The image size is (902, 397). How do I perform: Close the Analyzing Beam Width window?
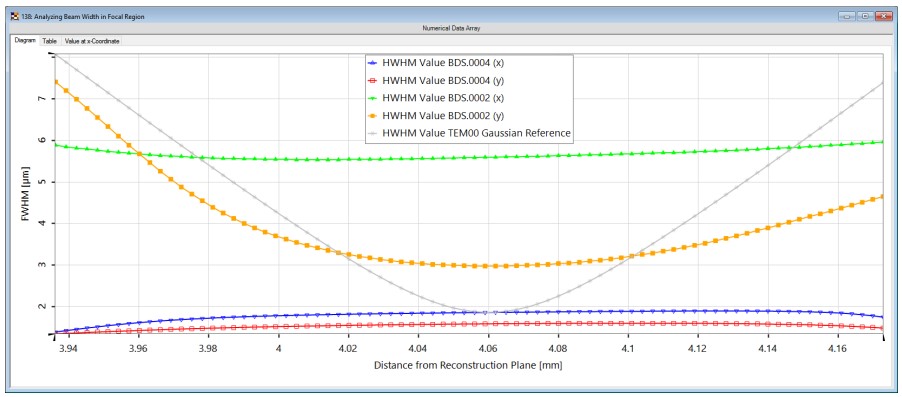click(883, 17)
